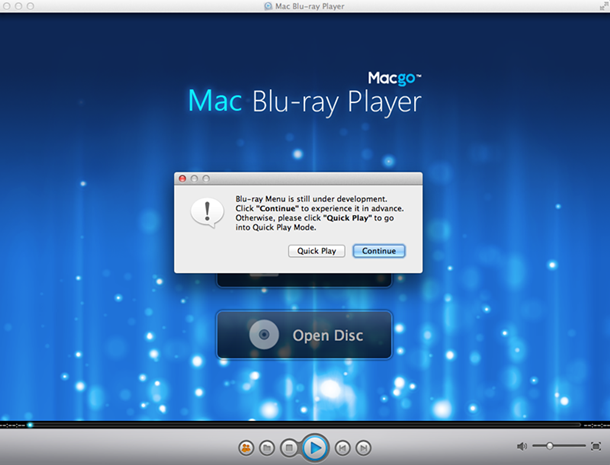
Task: Click the Macgo logo
Action: 394,78
